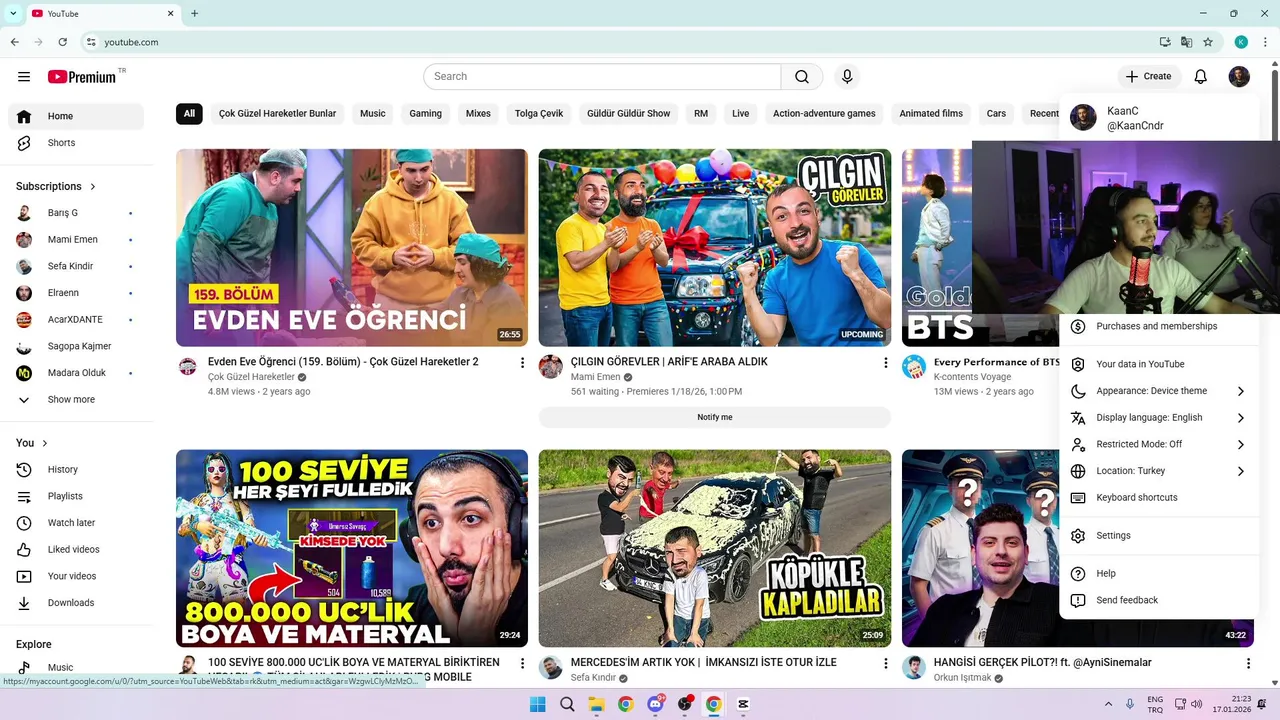Open the Subscriptions section header
The image size is (1280, 720).
56,187
